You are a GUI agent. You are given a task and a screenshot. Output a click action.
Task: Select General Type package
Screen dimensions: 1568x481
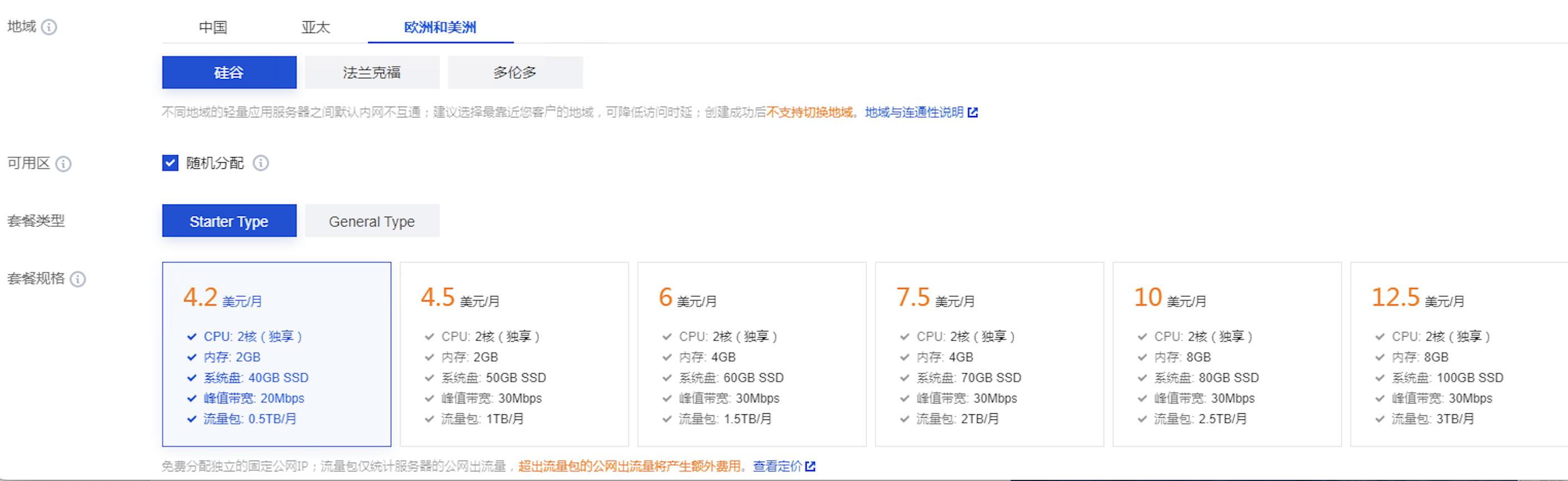372,221
